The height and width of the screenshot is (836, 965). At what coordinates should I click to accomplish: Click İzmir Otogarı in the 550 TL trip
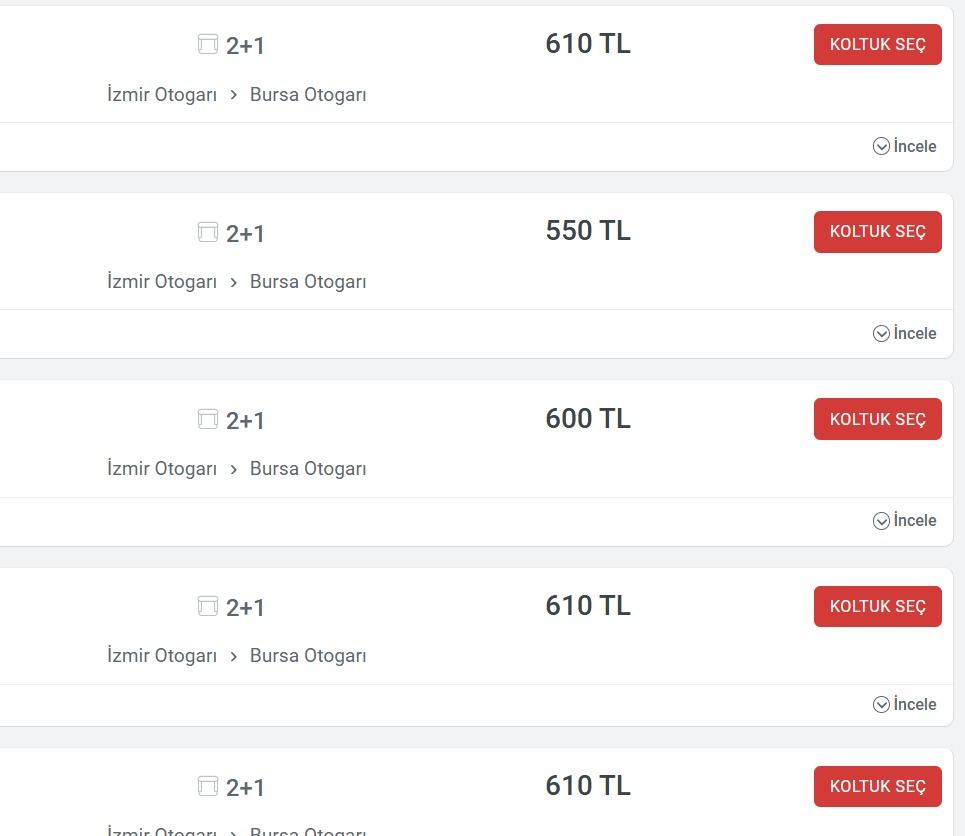coord(162,282)
